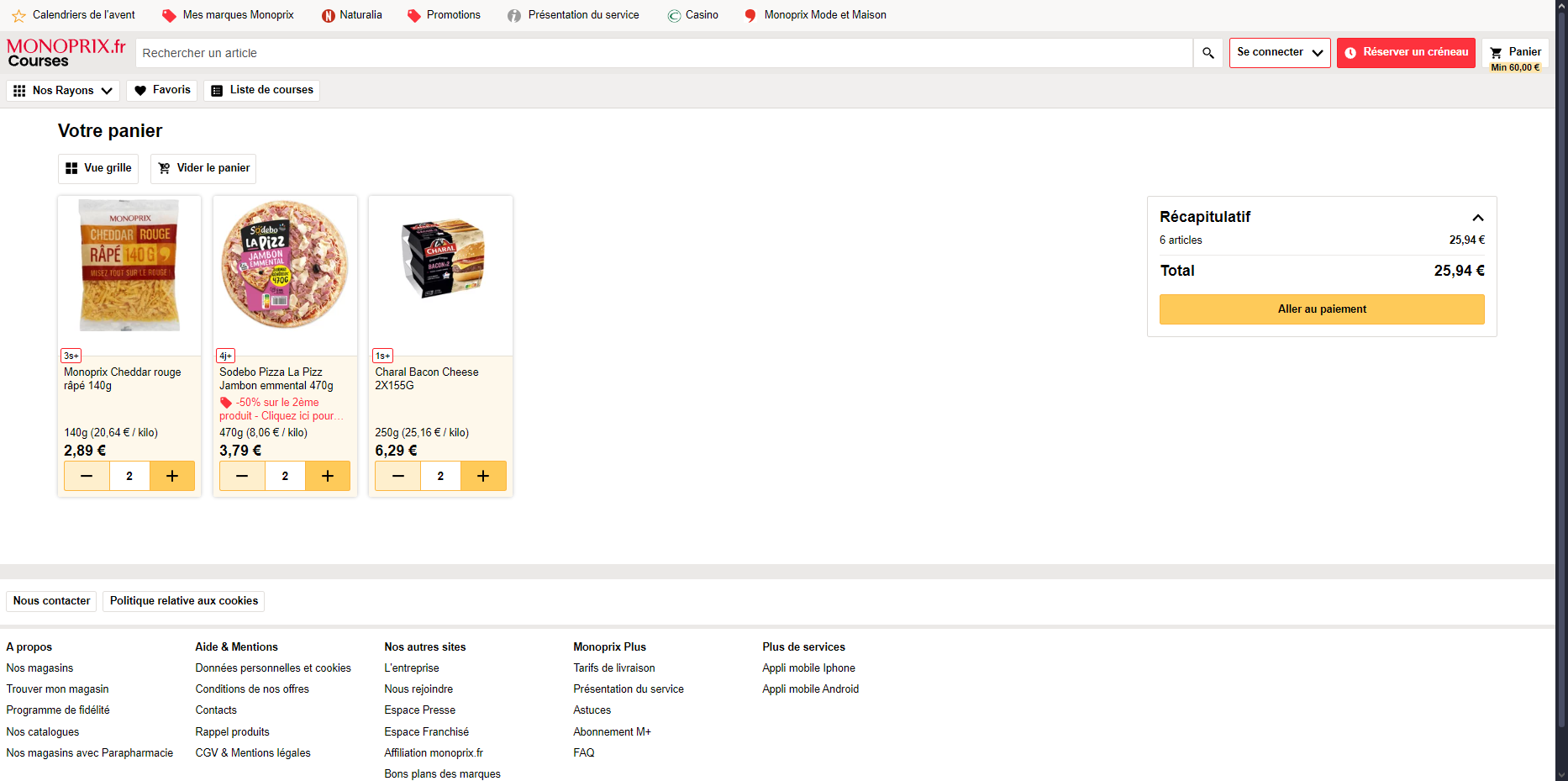Viewport: 1568px width, 781px height.
Task: Open Monoprix Mode et Maison
Action: tap(816, 15)
